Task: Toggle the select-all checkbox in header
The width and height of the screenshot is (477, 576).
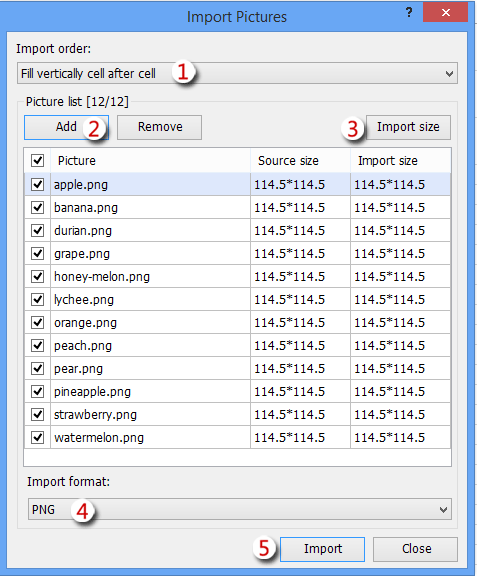Action: [37, 161]
